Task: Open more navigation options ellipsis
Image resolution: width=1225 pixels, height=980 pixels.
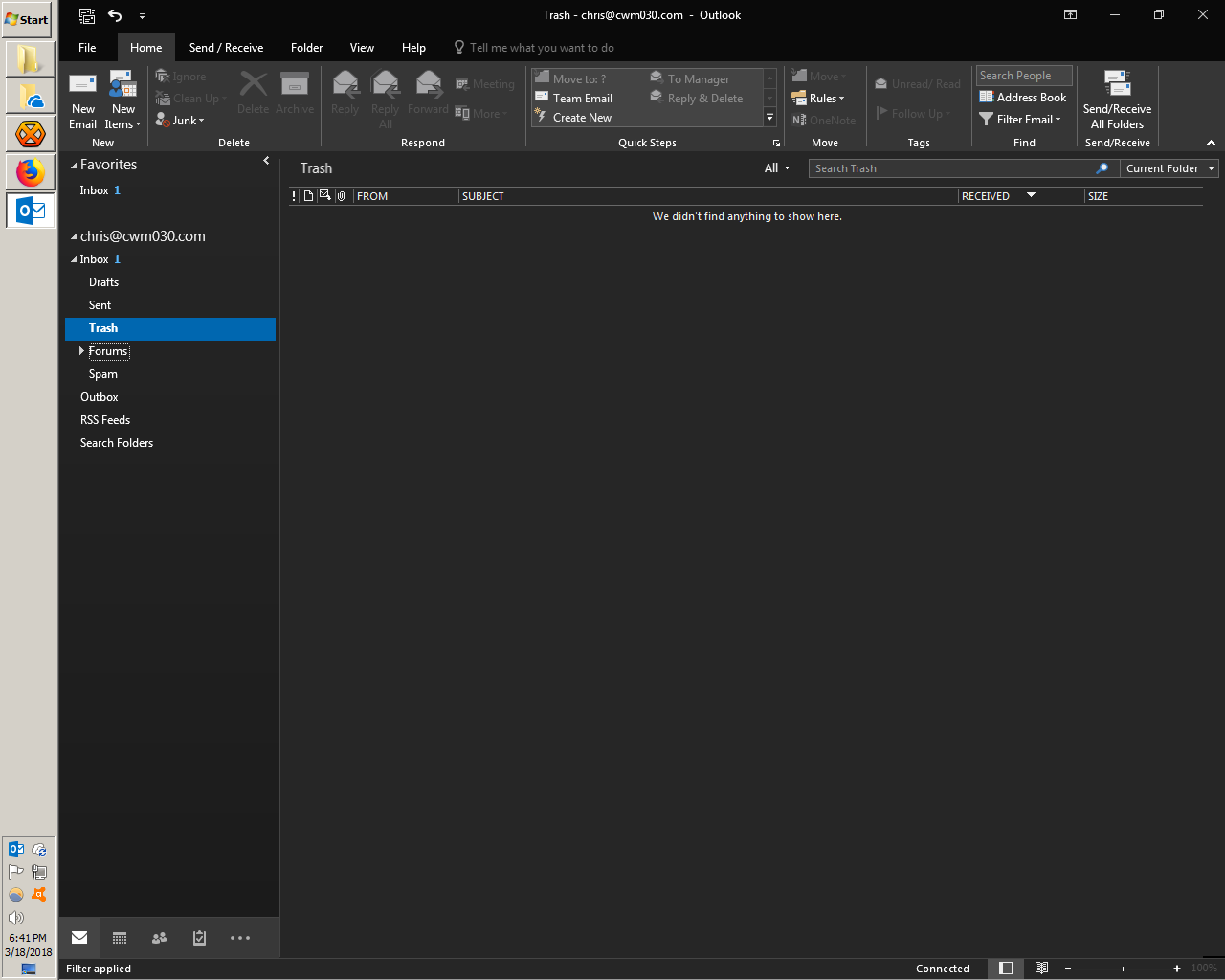Action: click(x=240, y=938)
